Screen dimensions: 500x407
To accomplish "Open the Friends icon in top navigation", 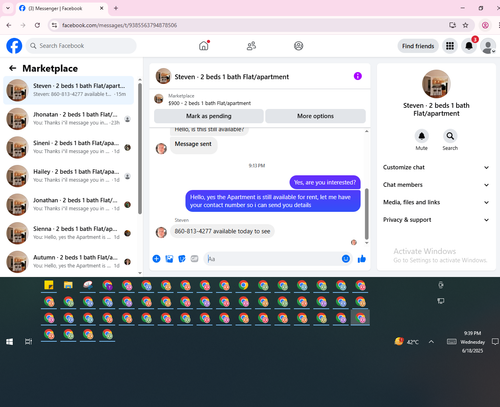I will [x=251, y=46].
